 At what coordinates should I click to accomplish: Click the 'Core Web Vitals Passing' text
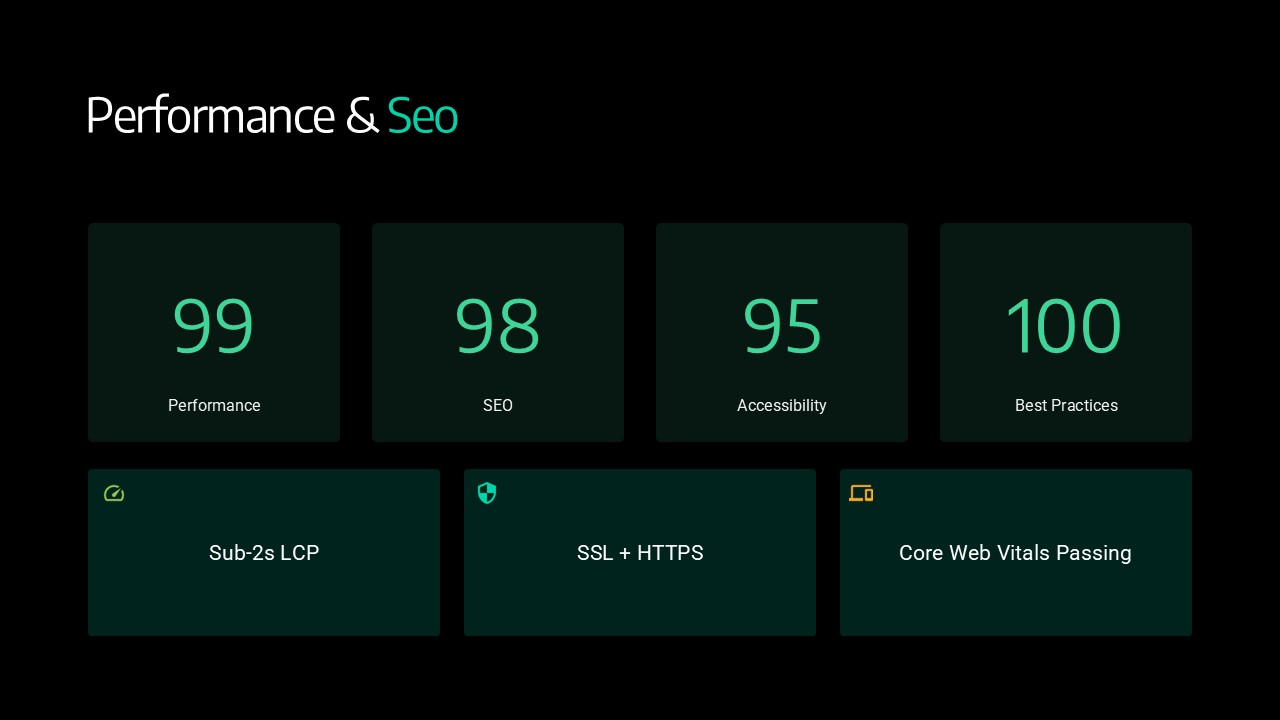[x=1015, y=553]
